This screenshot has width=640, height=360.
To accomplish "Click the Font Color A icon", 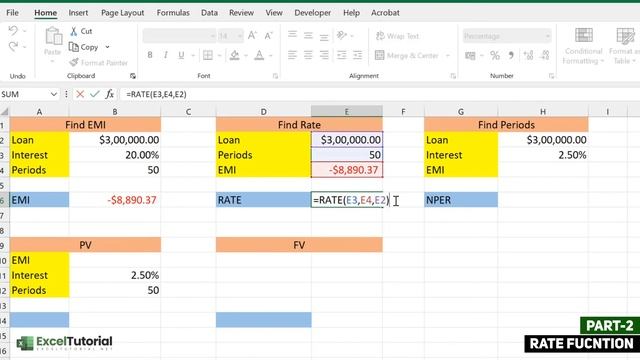I will (x=259, y=55).
